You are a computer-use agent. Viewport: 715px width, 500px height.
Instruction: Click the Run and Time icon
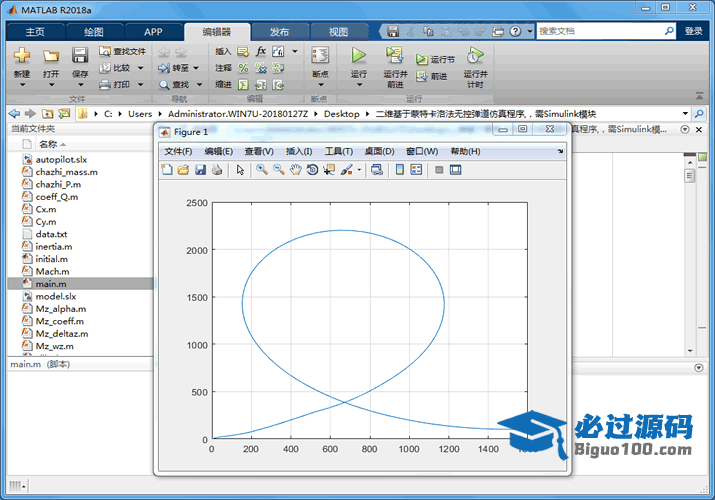475,56
